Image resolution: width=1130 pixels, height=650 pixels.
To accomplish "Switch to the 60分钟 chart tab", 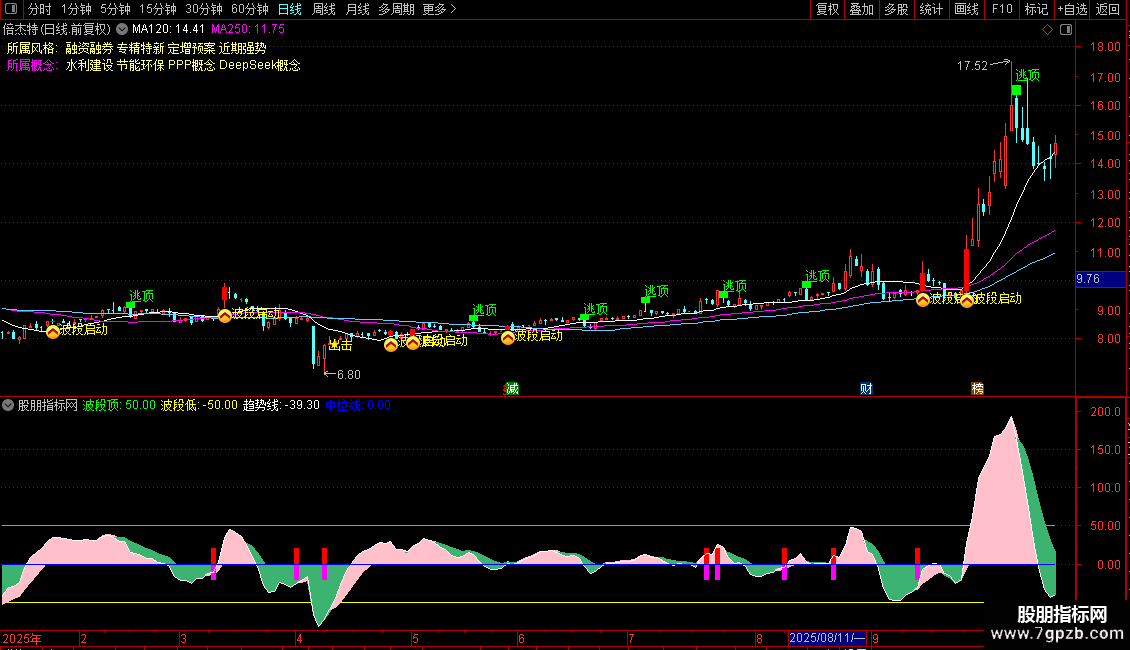I will click(249, 9).
